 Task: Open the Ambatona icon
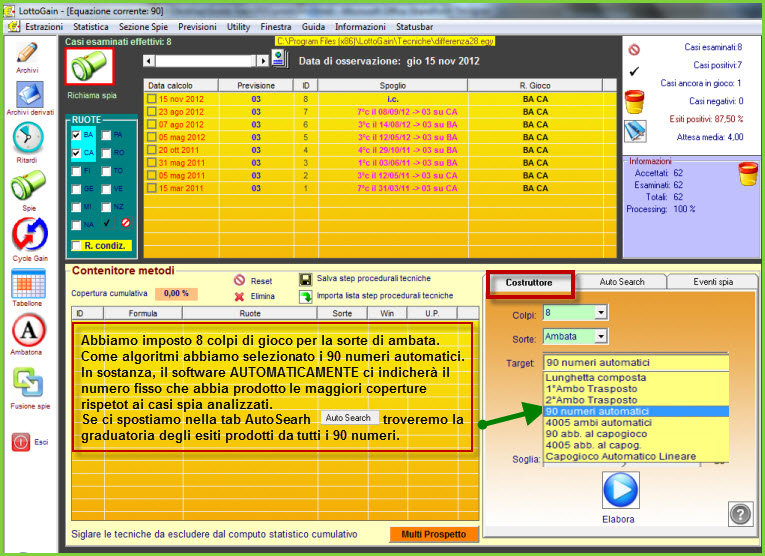(x=28, y=330)
